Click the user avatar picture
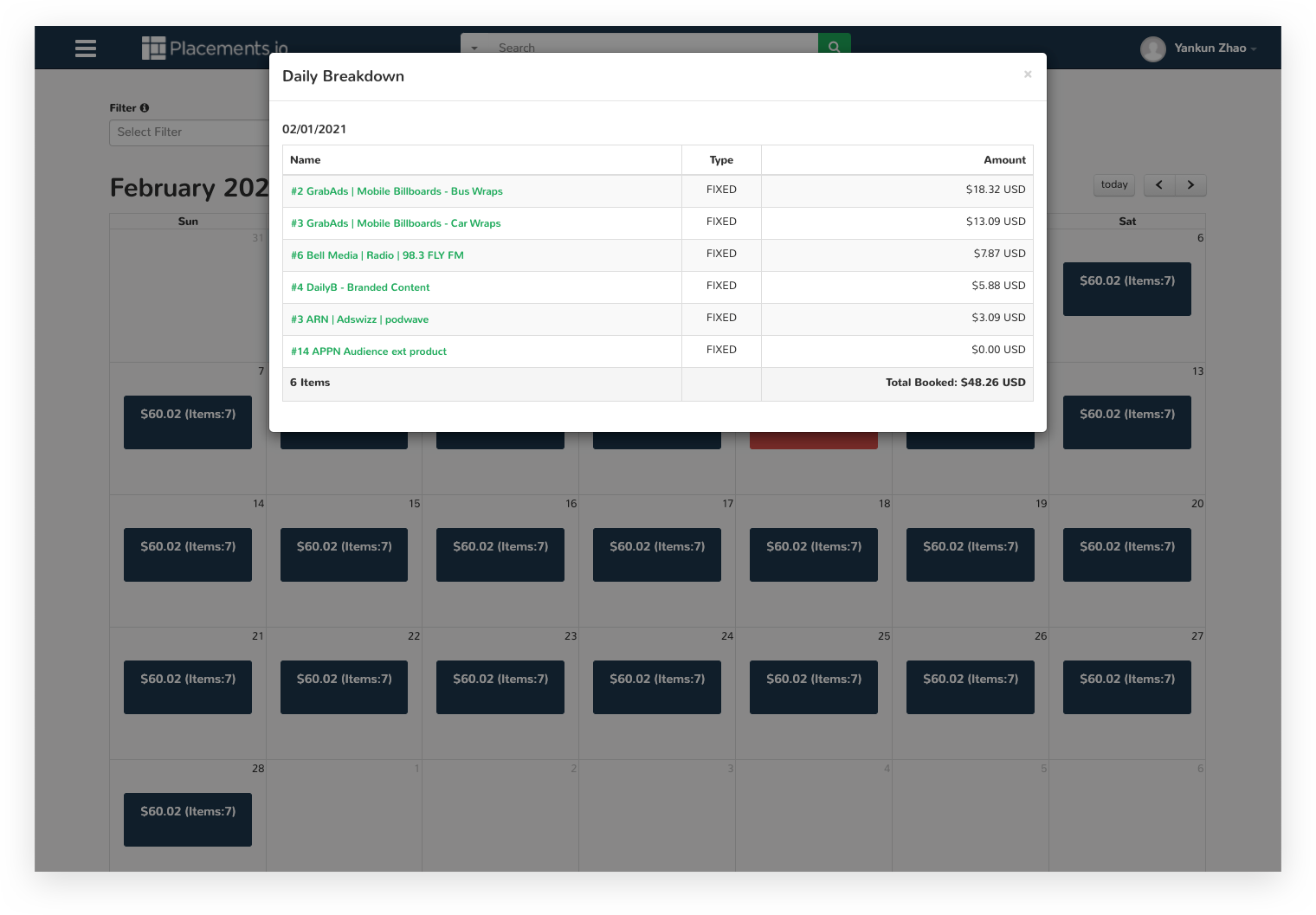 (x=1152, y=48)
